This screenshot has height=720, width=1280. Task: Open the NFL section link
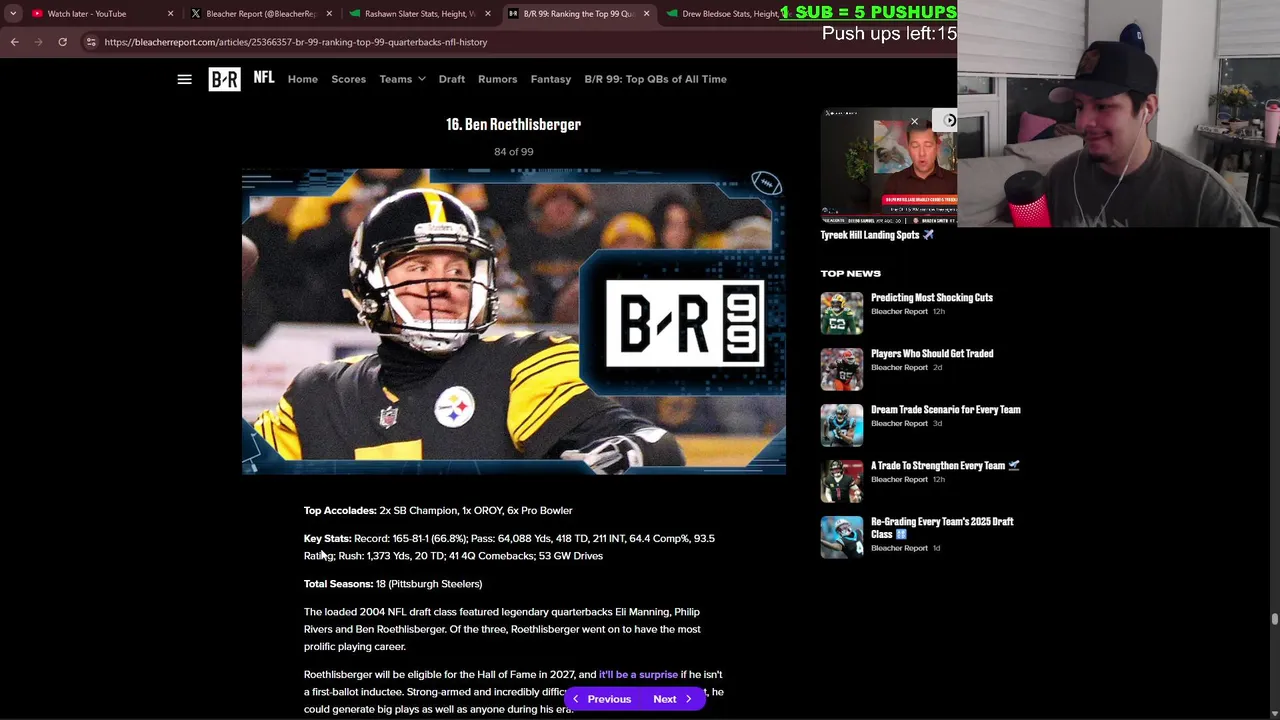click(264, 77)
